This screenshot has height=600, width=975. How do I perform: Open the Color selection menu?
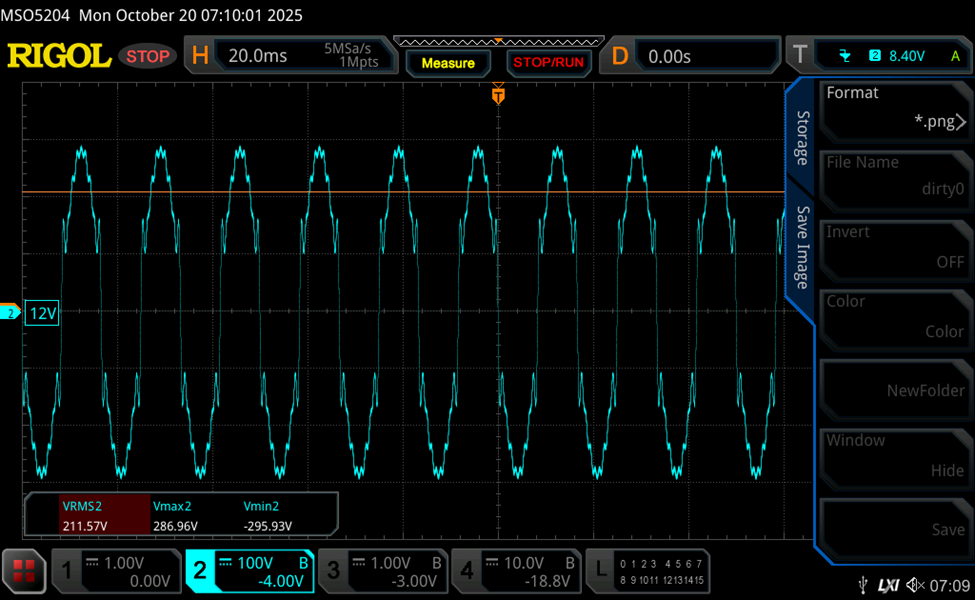click(895, 317)
